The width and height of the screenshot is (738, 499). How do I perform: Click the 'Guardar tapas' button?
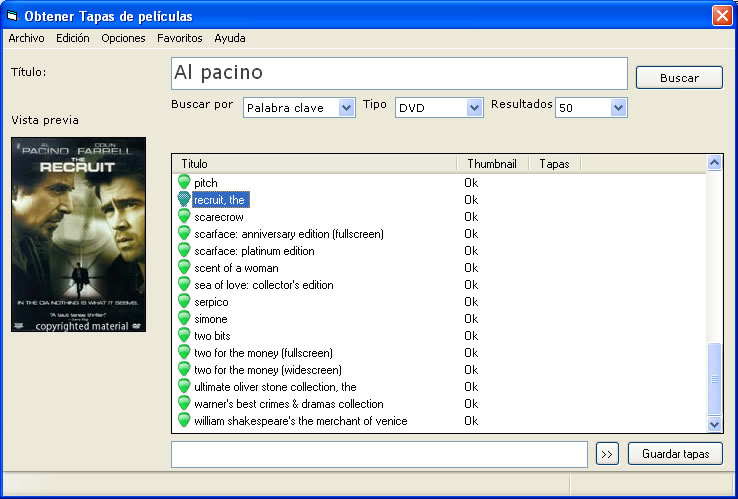click(675, 454)
